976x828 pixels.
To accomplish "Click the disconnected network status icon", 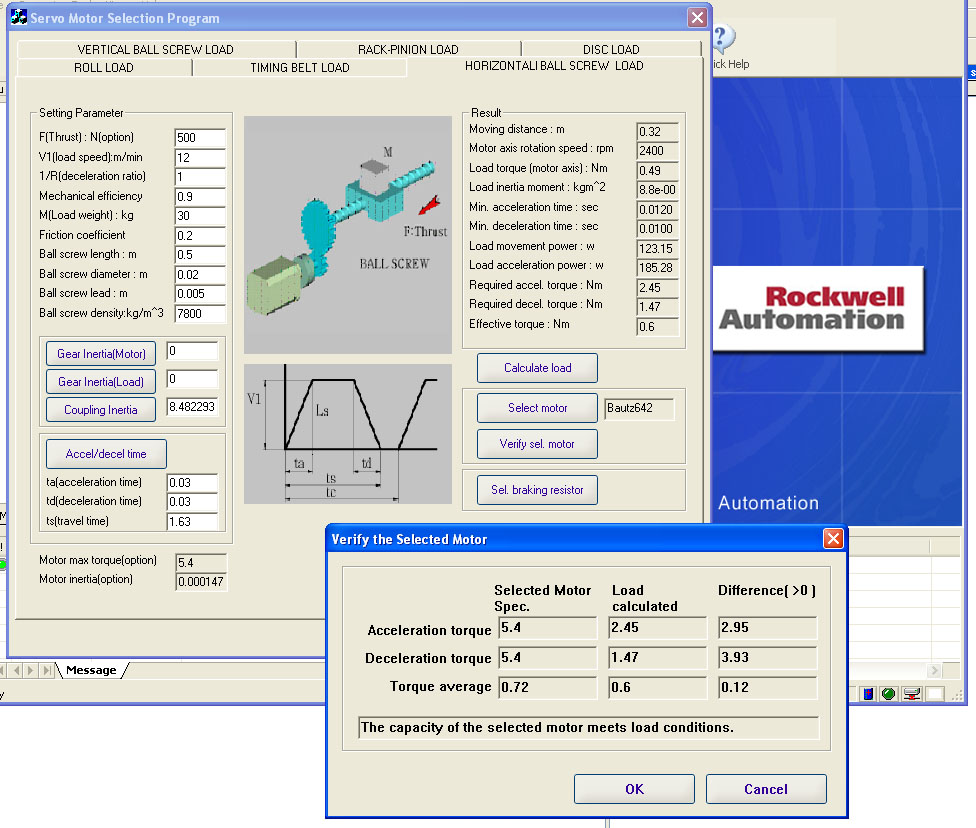I will coord(912,694).
